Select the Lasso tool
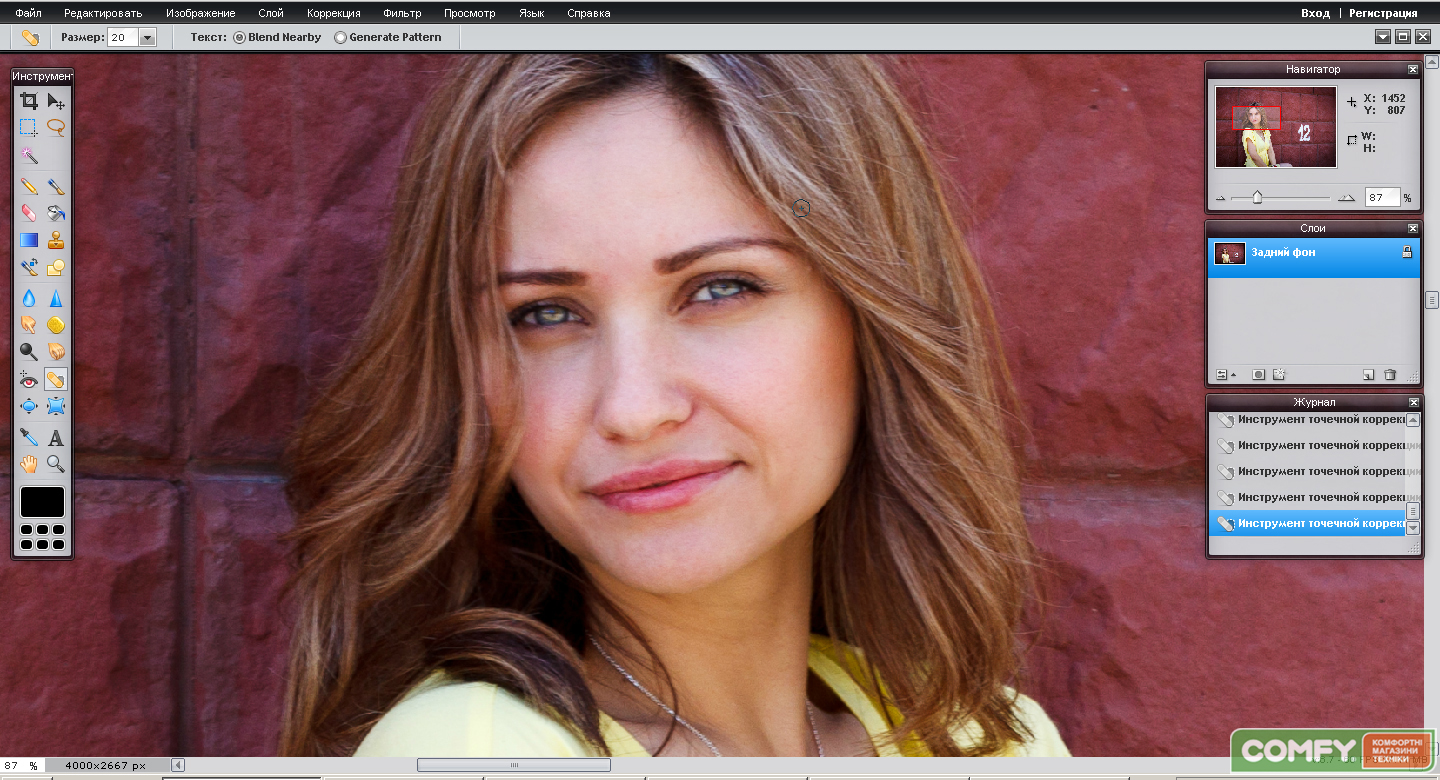 tap(56, 127)
